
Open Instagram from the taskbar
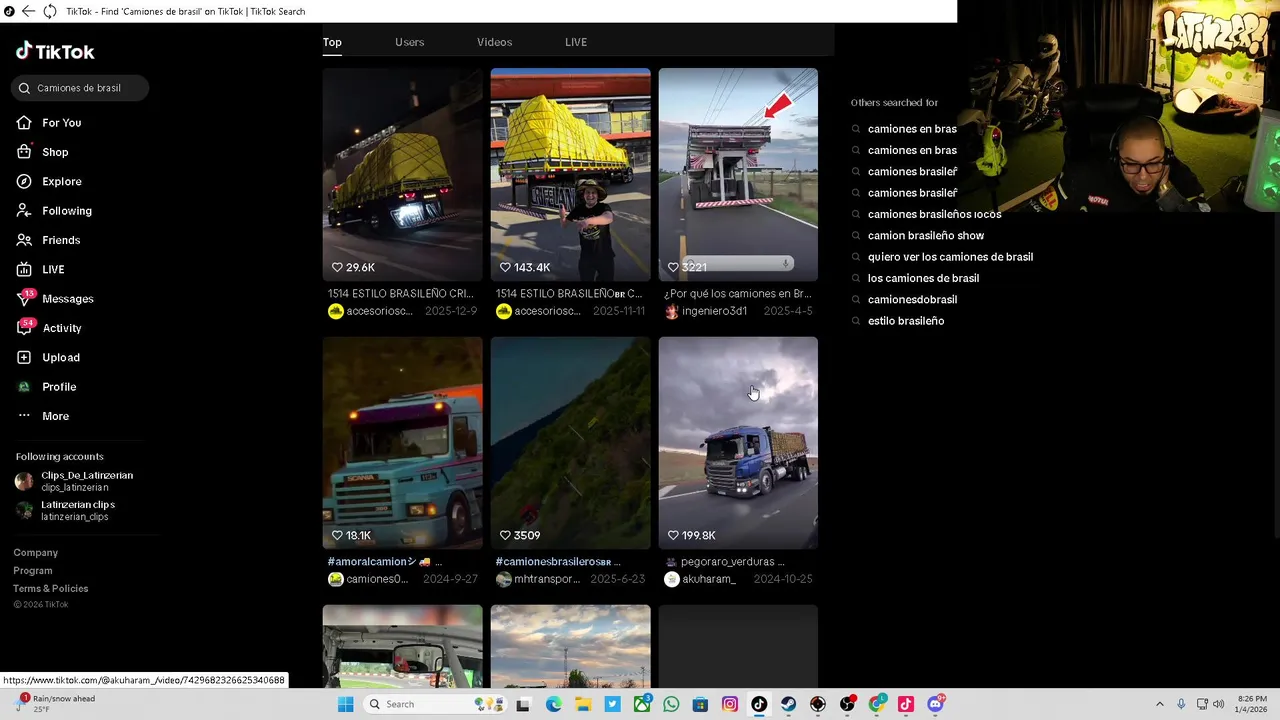(x=730, y=704)
